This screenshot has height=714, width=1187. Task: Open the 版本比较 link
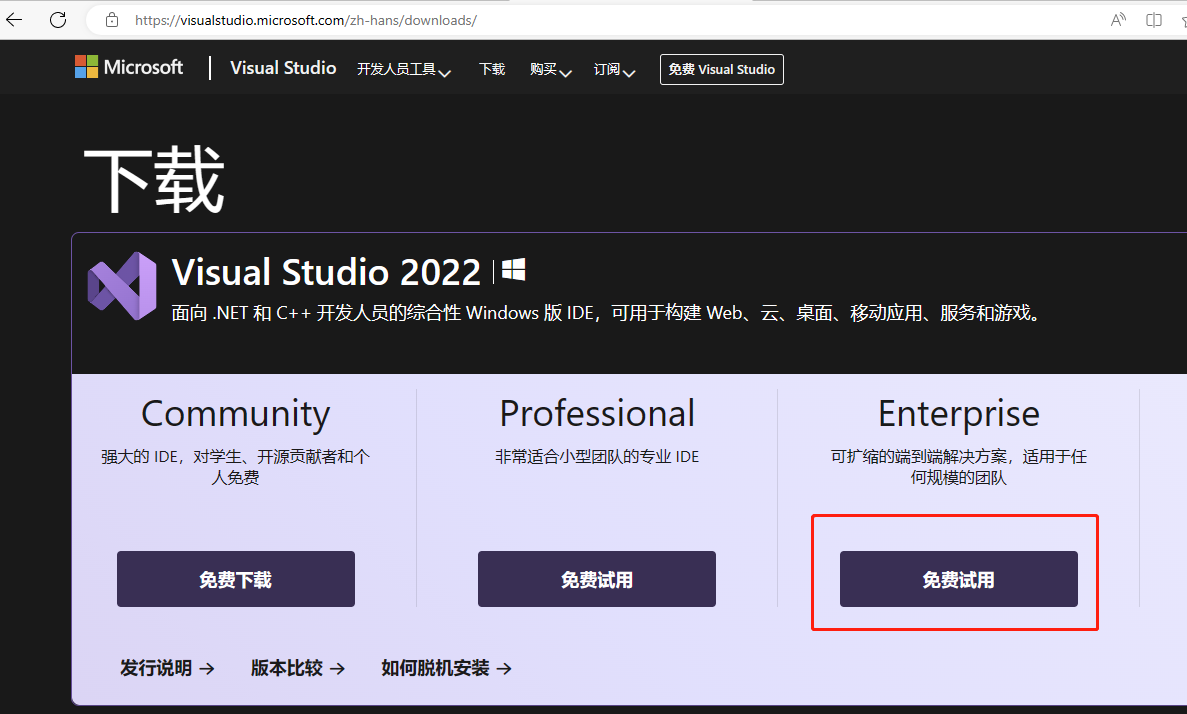pos(298,668)
